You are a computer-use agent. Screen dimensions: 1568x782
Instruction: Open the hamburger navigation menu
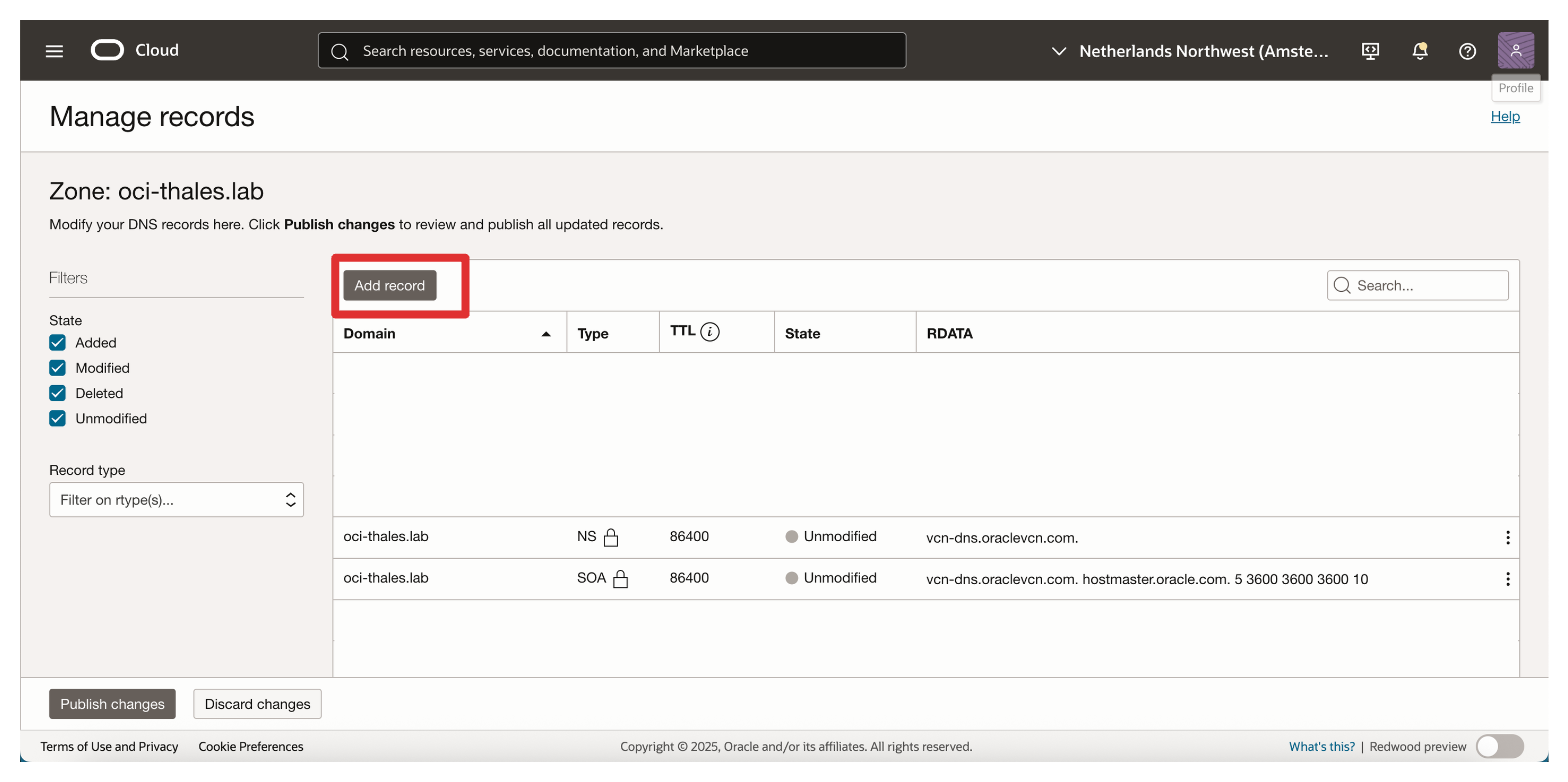[54, 51]
